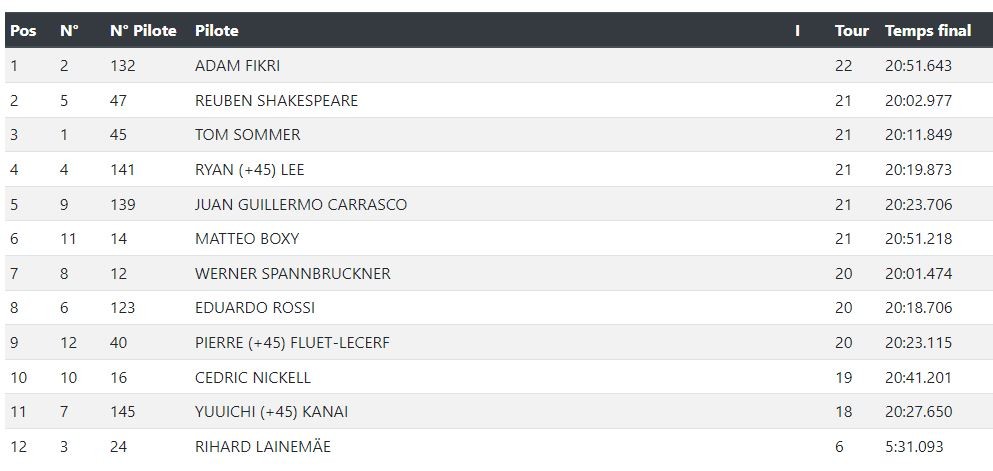Click the Pilote column header
The height and width of the screenshot is (471, 993).
(217, 30)
